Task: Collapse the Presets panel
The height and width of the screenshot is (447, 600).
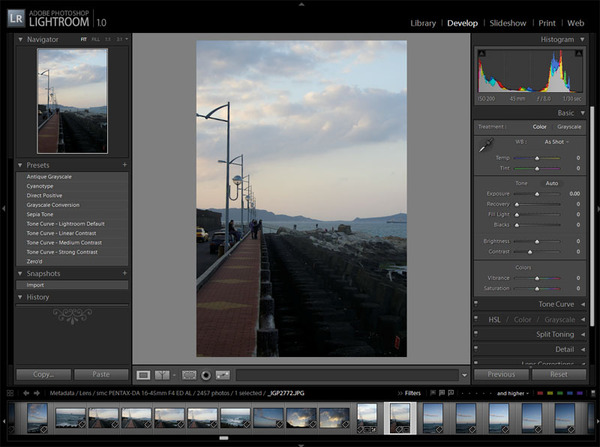Action: [x=20, y=165]
